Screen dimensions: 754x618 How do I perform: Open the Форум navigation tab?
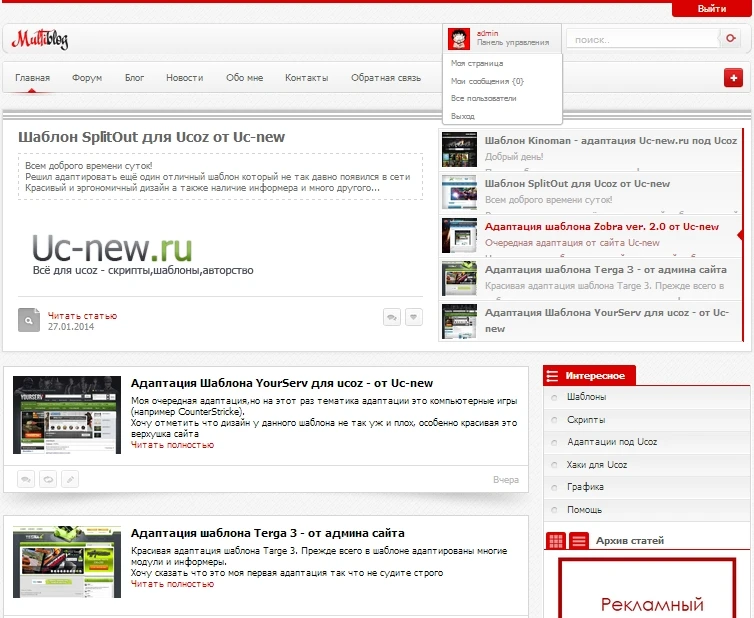coord(87,78)
